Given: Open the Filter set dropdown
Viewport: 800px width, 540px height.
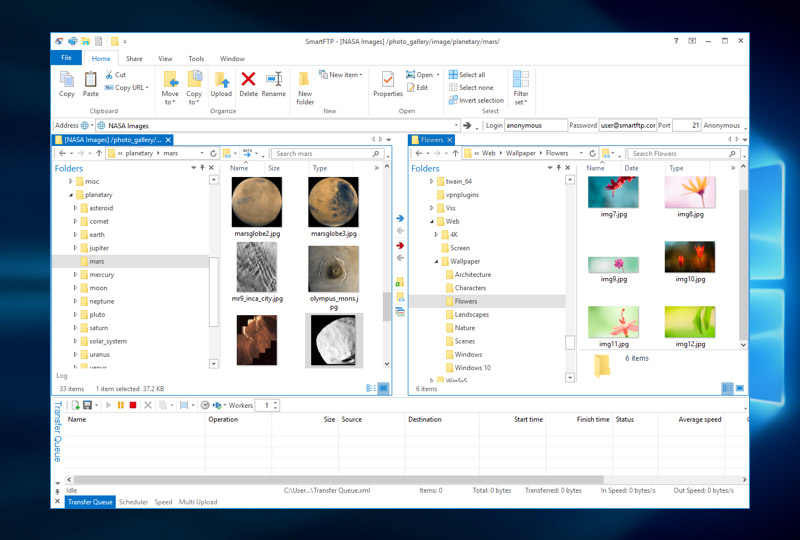Looking at the screenshot, I should coord(521,88).
